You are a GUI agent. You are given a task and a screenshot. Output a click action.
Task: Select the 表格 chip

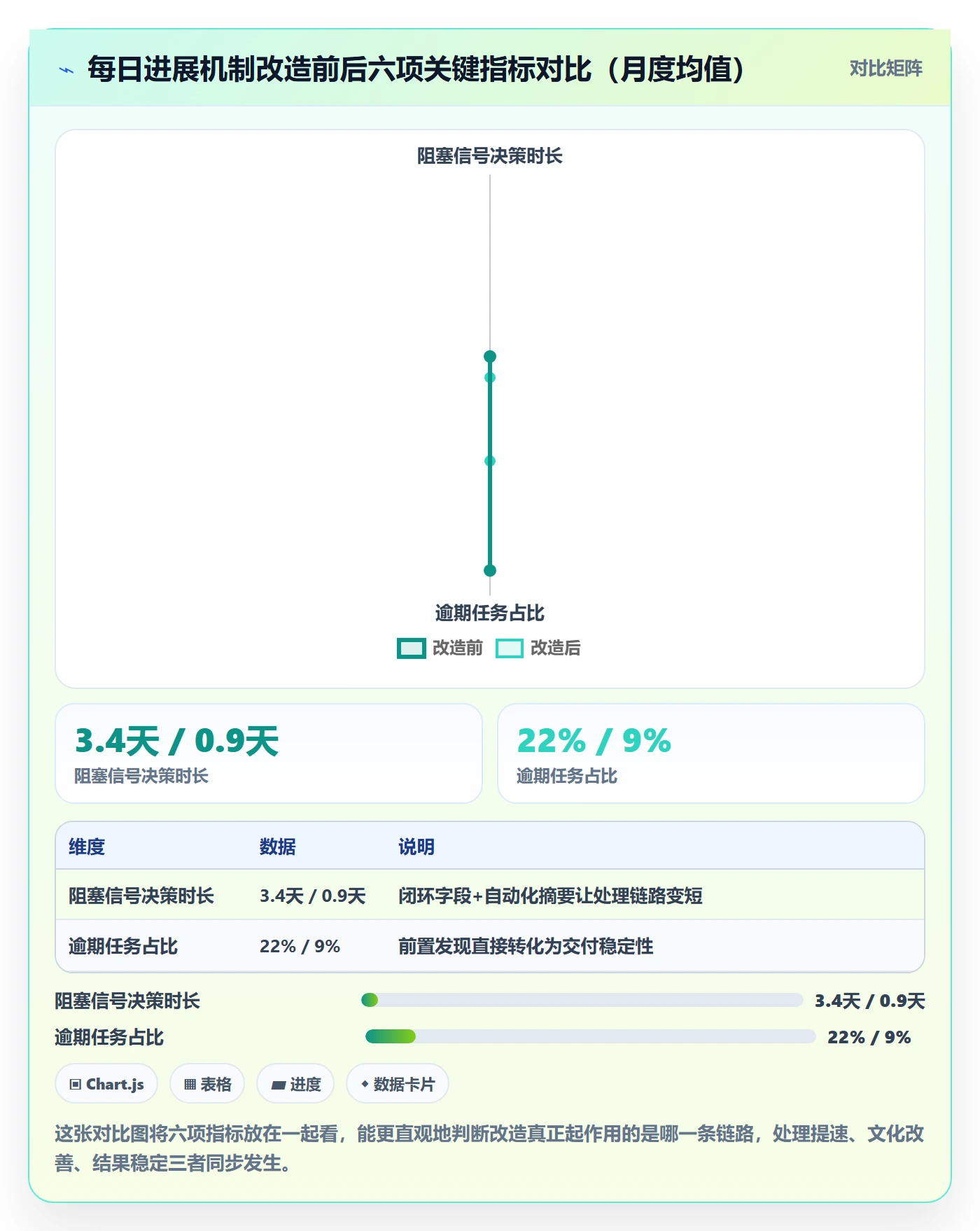[x=207, y=1084]
